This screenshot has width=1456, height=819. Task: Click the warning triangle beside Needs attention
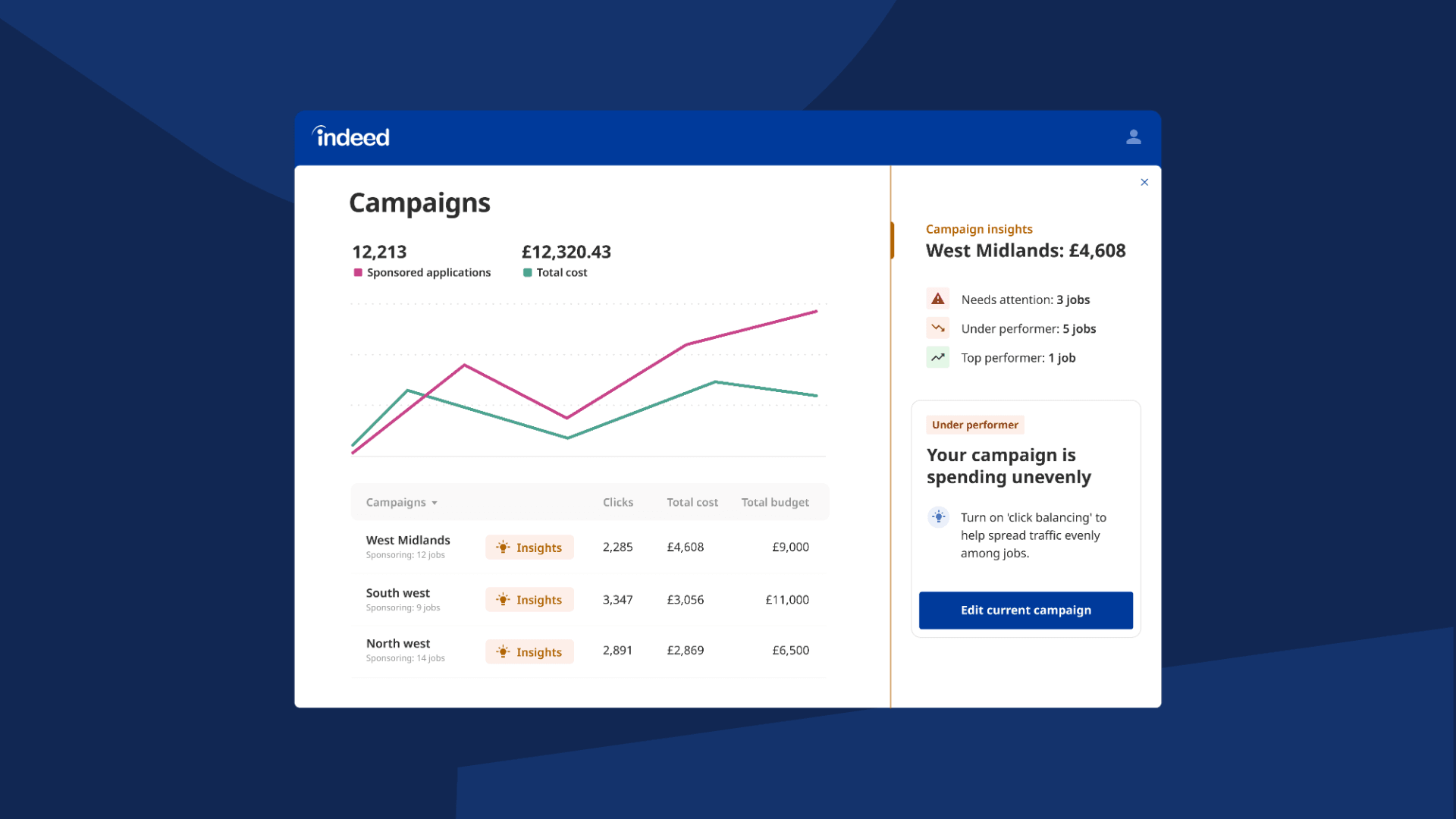[x=937, y=298]
